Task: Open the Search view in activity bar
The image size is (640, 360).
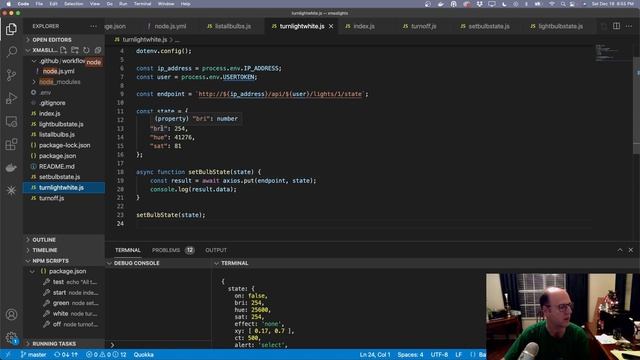Action: click(x=11, y=52)
